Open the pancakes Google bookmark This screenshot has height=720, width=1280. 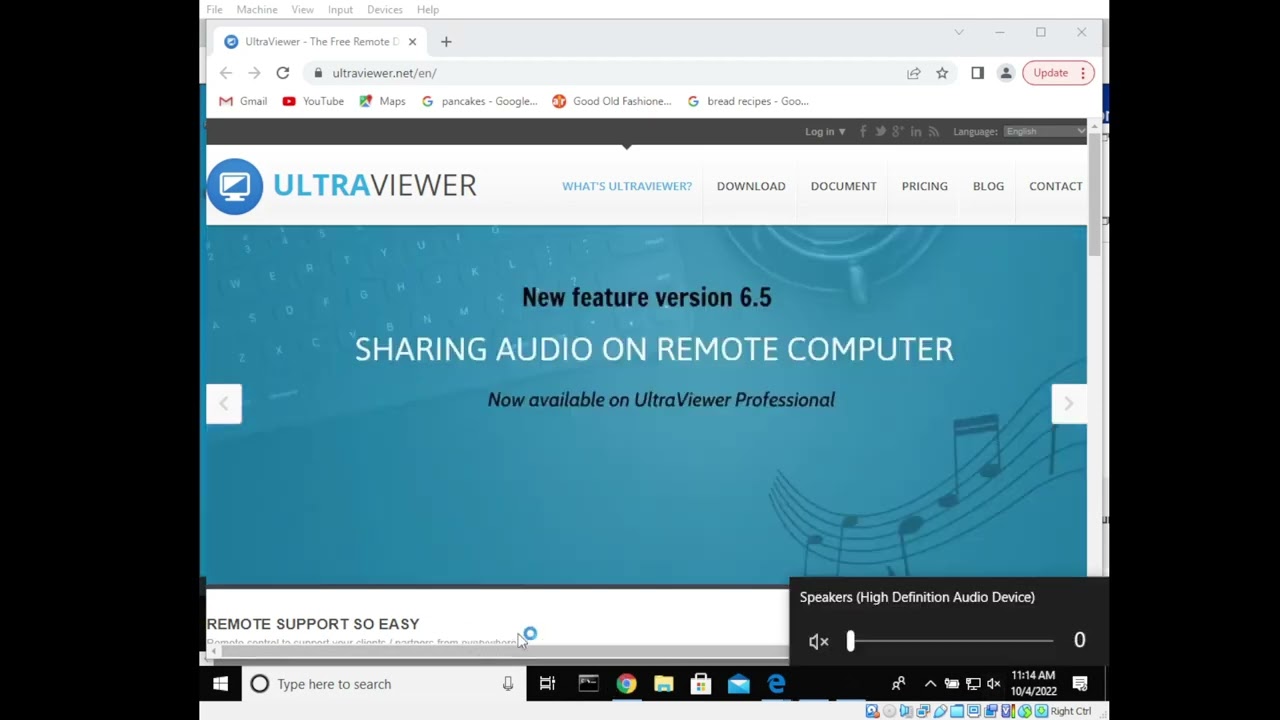(480, 101)
